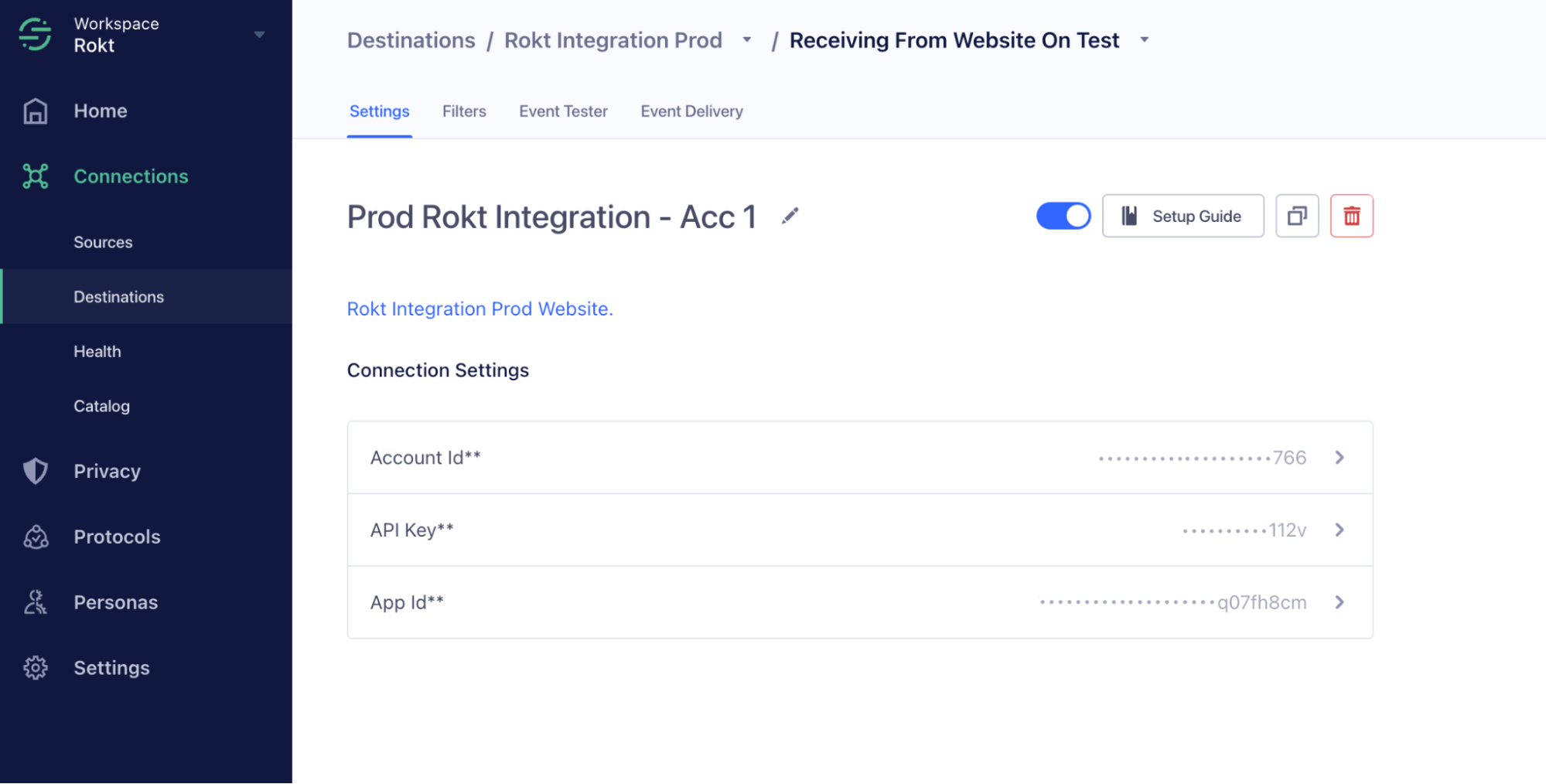Follow the Rokt Integration Prod Website link
The width and height of the screenshot is (1546, 784).
(480, 308)
